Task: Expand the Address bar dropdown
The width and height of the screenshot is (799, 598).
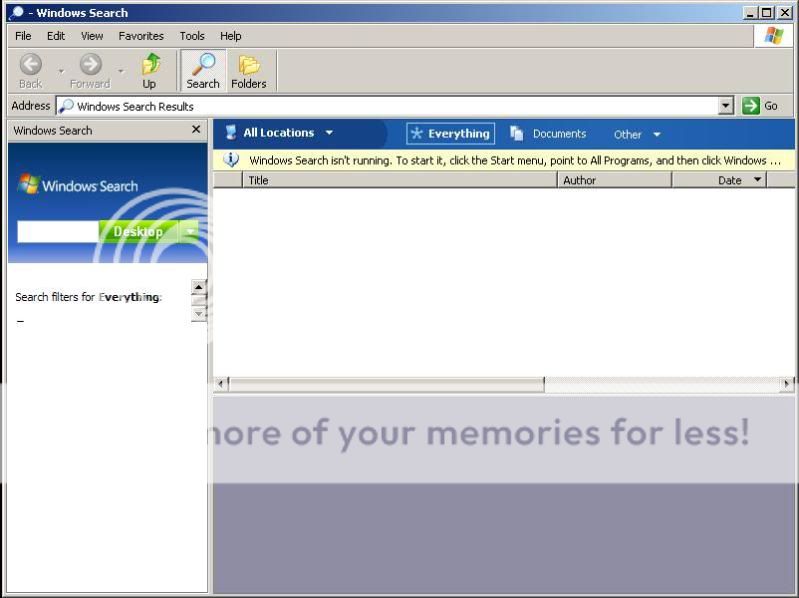Action: pos(726,106)
